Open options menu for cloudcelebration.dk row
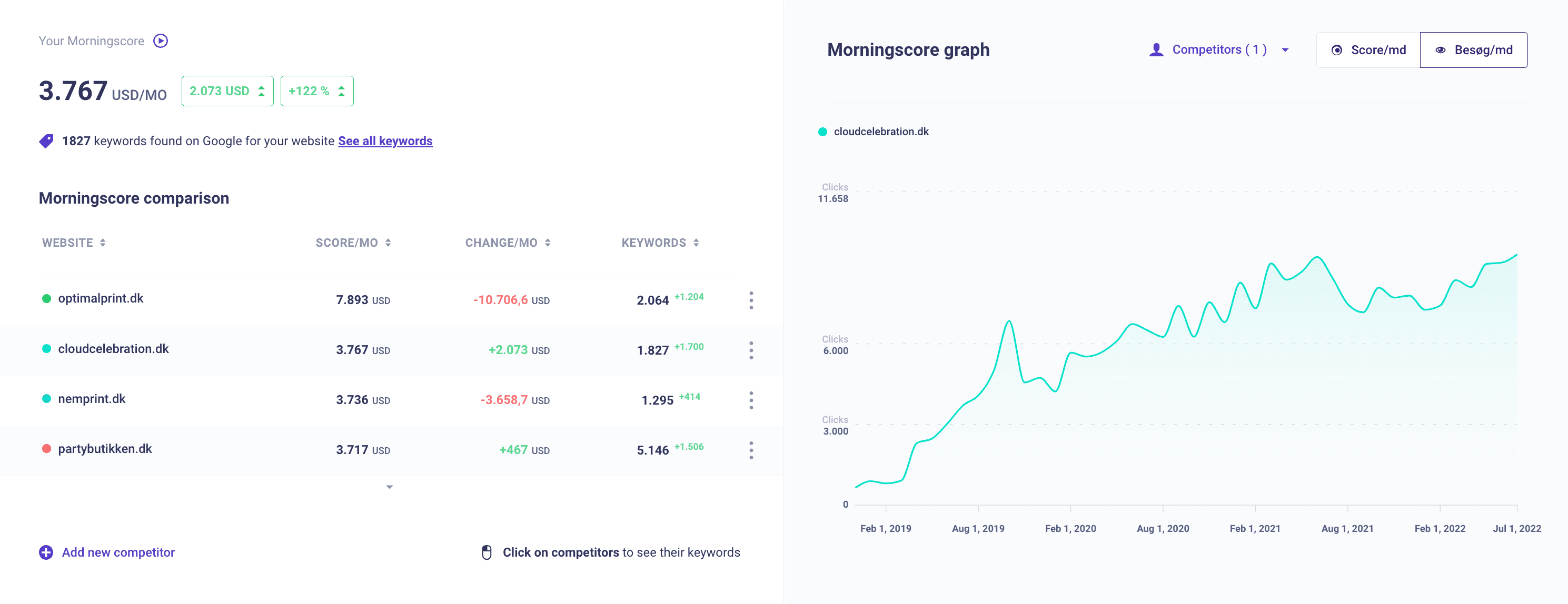 pyautogui.click(x=751, y=350)
